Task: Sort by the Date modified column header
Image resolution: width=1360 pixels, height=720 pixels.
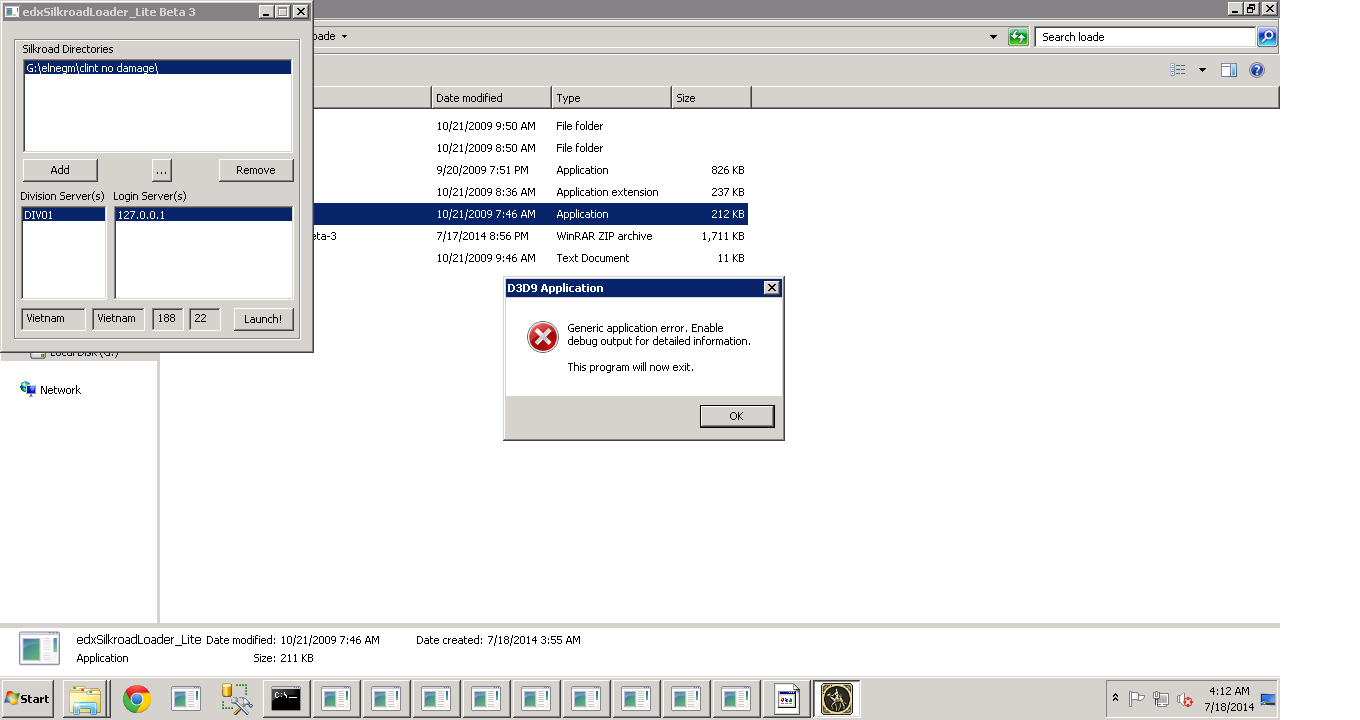Action: pos(491,98)
